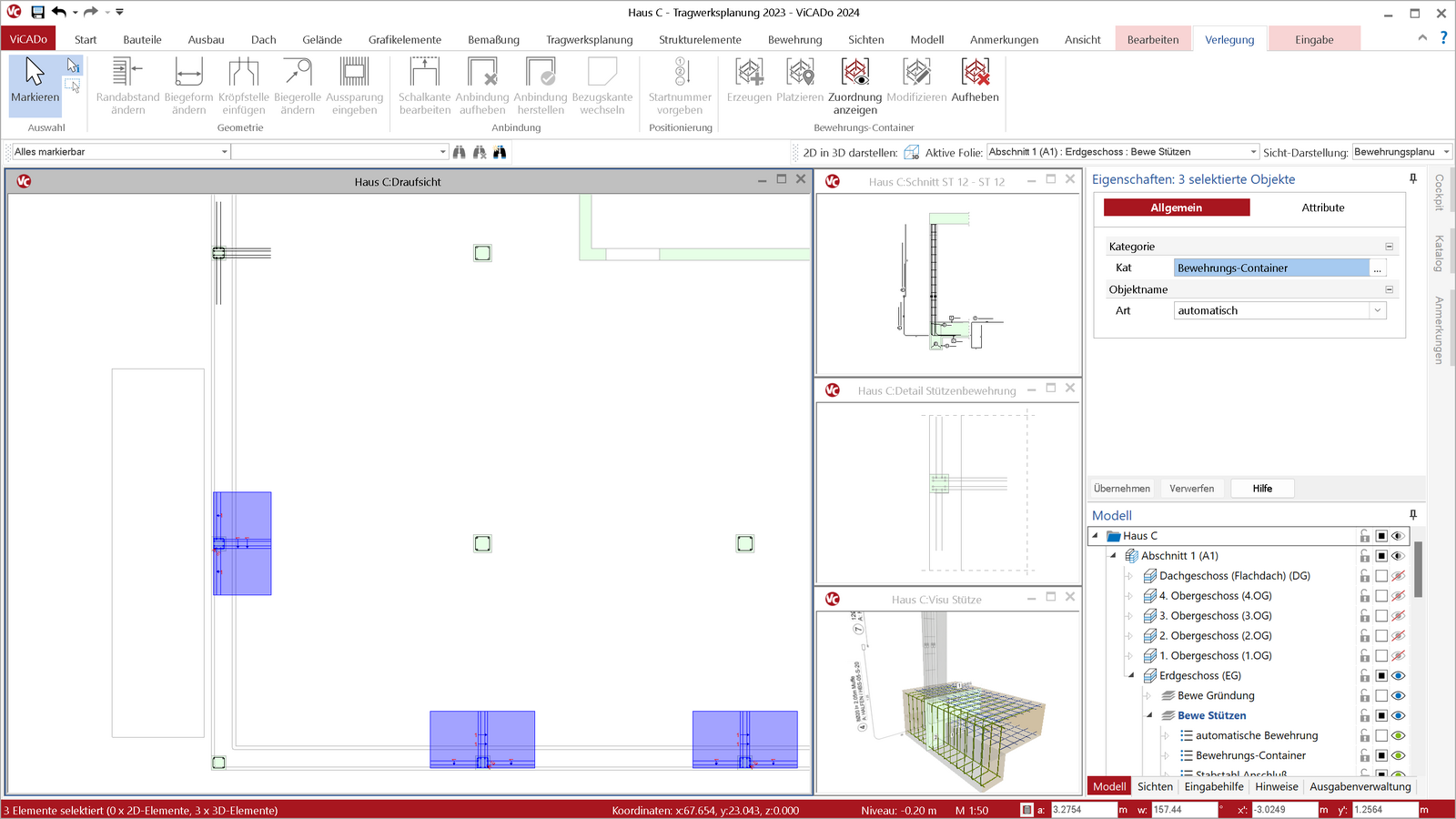
Task: Open the Modifizieren container tool
Action: (x=916, y=80)
